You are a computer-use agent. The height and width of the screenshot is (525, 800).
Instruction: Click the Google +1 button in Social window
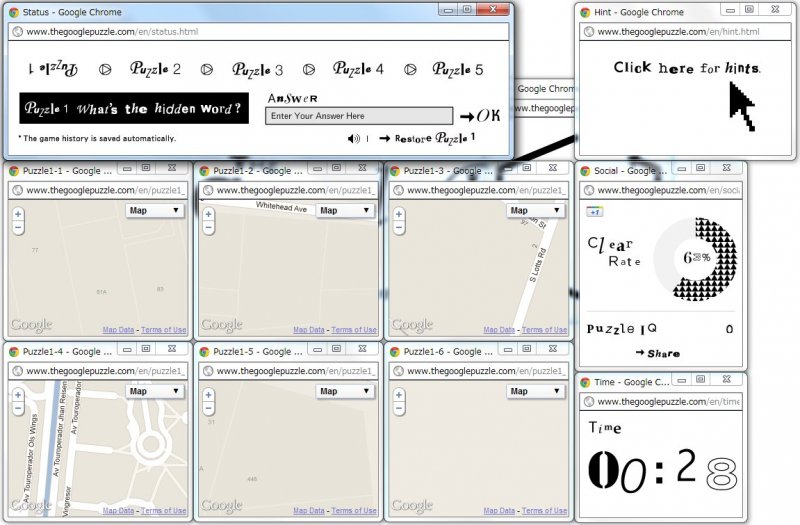(595, 212)
